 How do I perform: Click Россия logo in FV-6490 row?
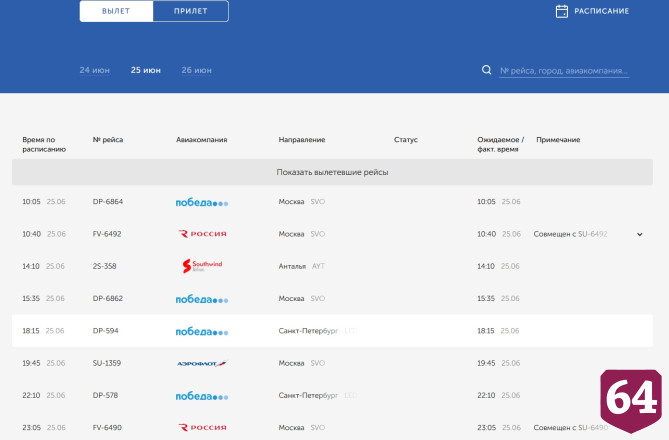tap(202, 428)
